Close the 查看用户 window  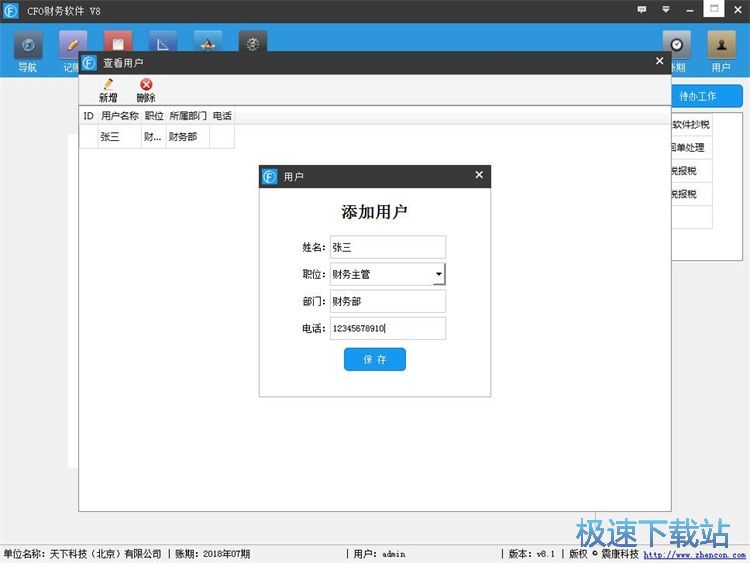click(660, 61)
